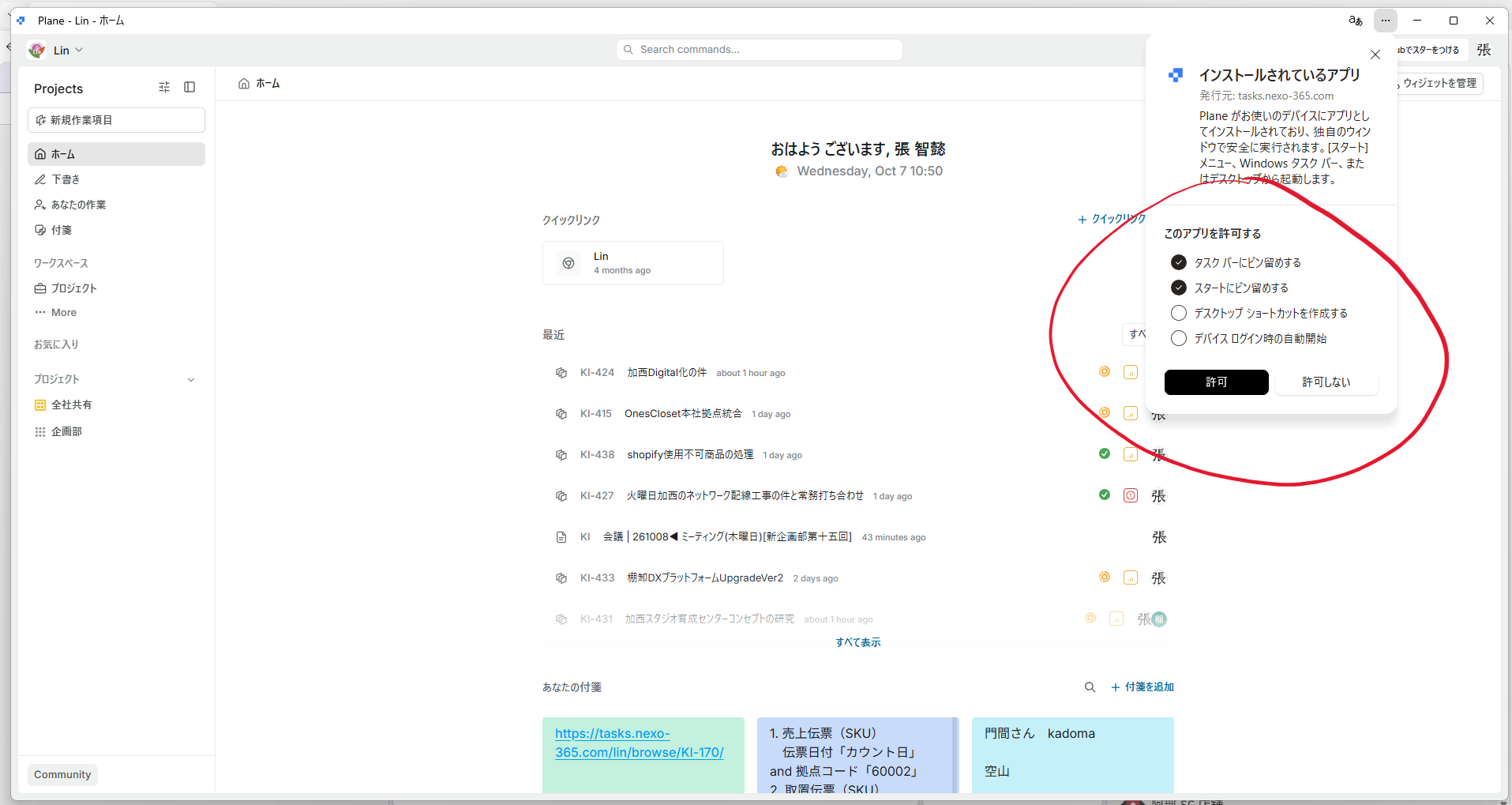Open プロジェクト under workspace
The width and height of the screenshot is (1512, 805).
[116, 288]
